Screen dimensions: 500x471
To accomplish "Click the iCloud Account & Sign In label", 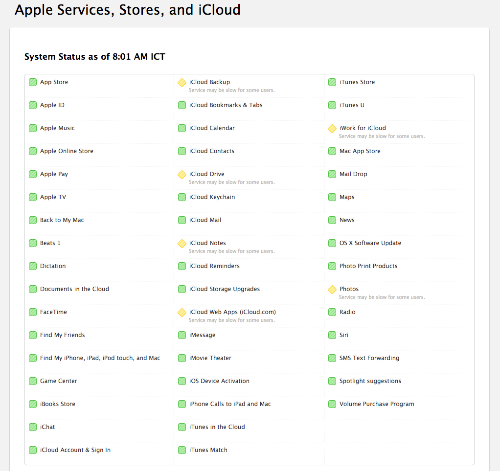I will pos(75,450).
